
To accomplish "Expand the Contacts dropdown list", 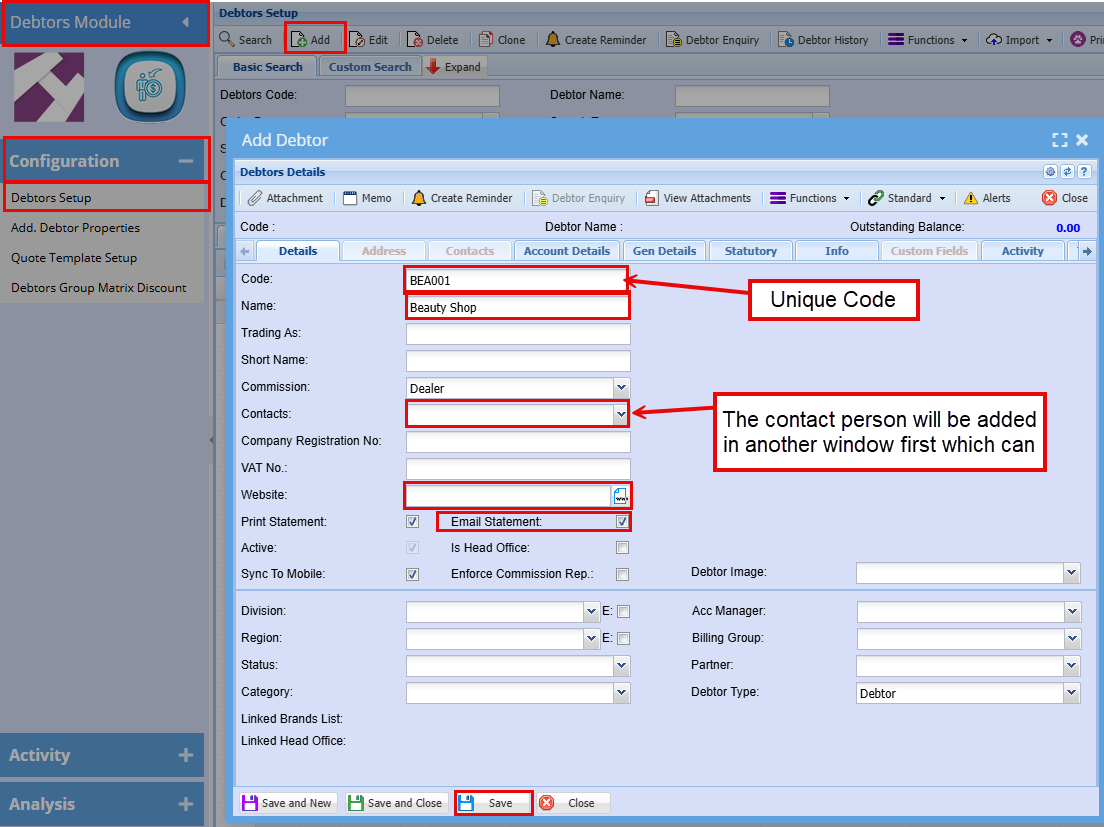I will click(x=621, y=414).
